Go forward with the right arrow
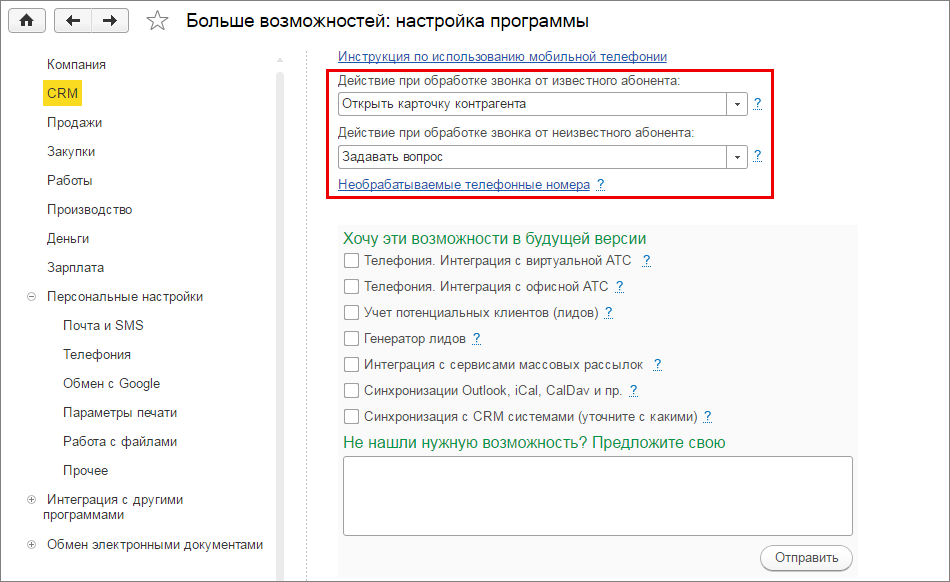Screen dimensions: 950x582 point(110,20)
